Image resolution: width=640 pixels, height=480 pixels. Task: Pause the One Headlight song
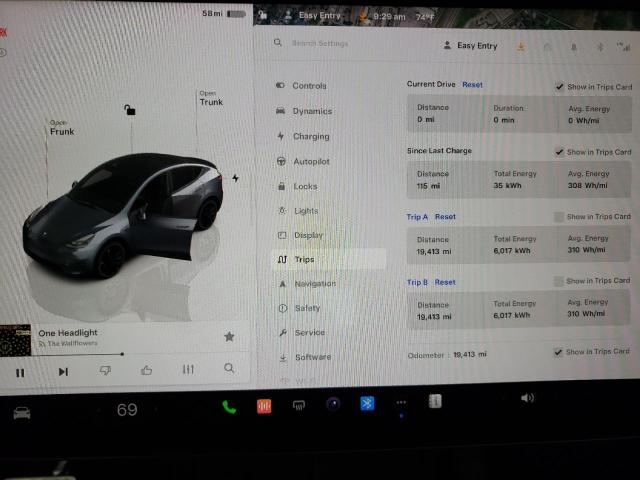click(20, 373)
